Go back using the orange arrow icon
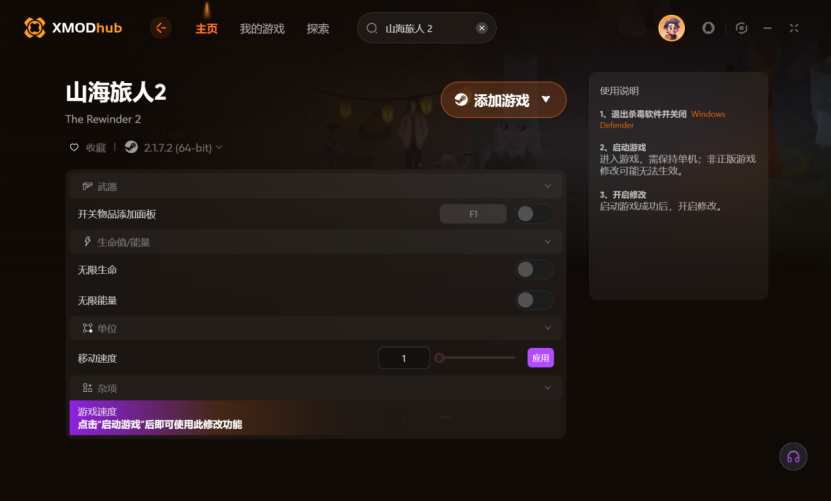The image size is (831, 501). click(x=161, y=28)
